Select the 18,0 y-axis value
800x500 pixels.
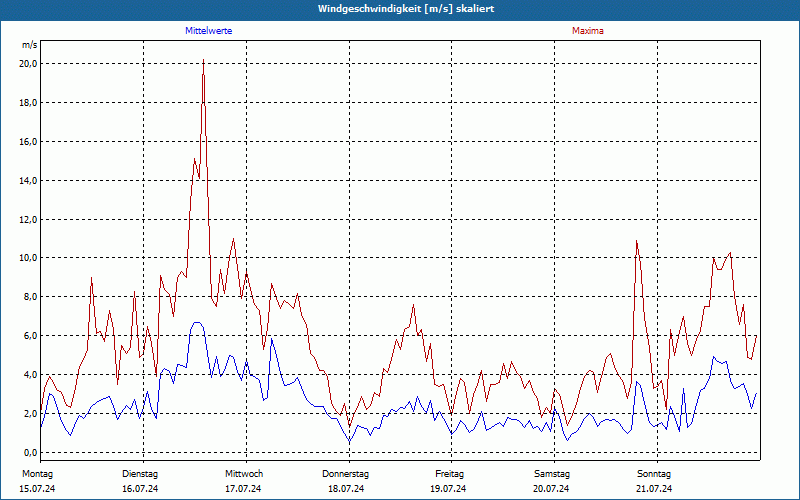point(28,103)
